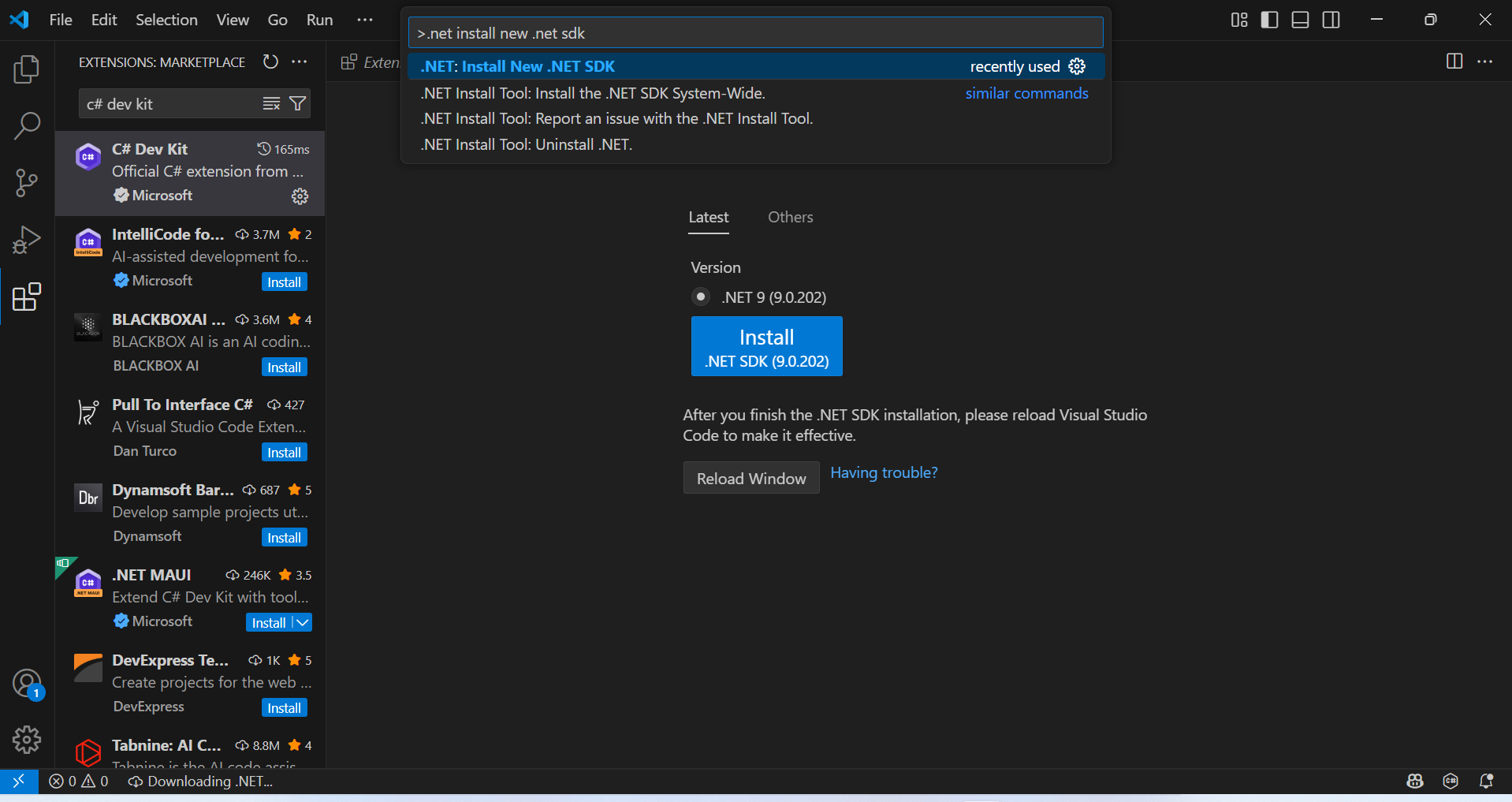1512x802 pixels.
Task: Open the Accounts menu icon
Action: click(27, 683)
